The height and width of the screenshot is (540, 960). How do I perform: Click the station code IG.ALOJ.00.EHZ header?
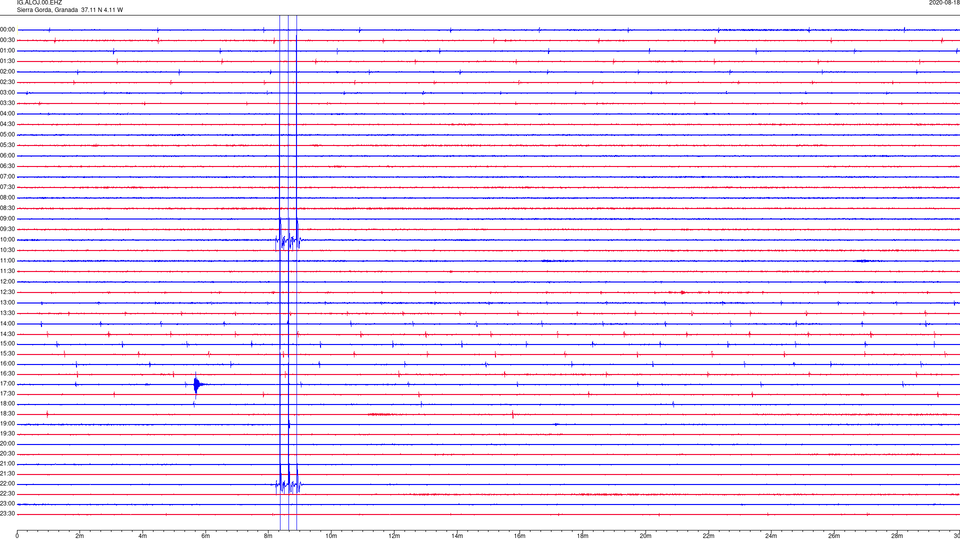[39, 3]
